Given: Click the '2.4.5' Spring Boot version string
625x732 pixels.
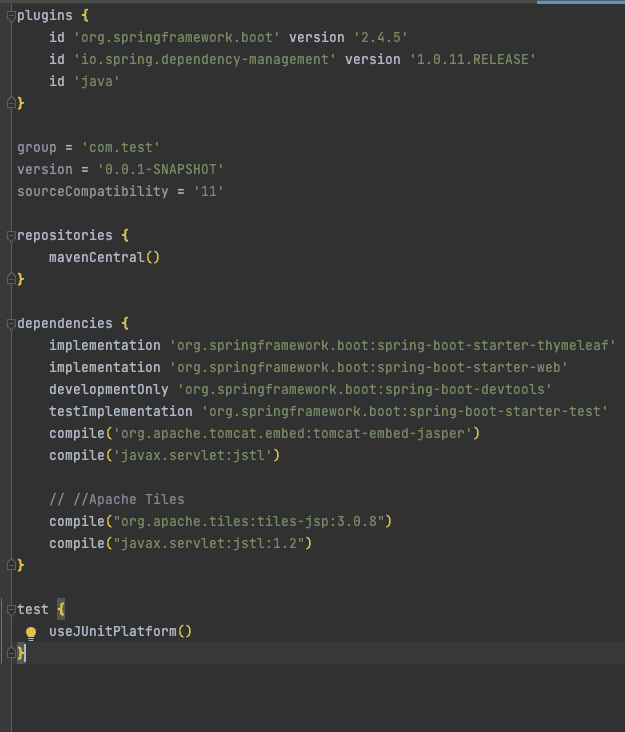Looking at the screenshot, I should (x=380, y=37).
